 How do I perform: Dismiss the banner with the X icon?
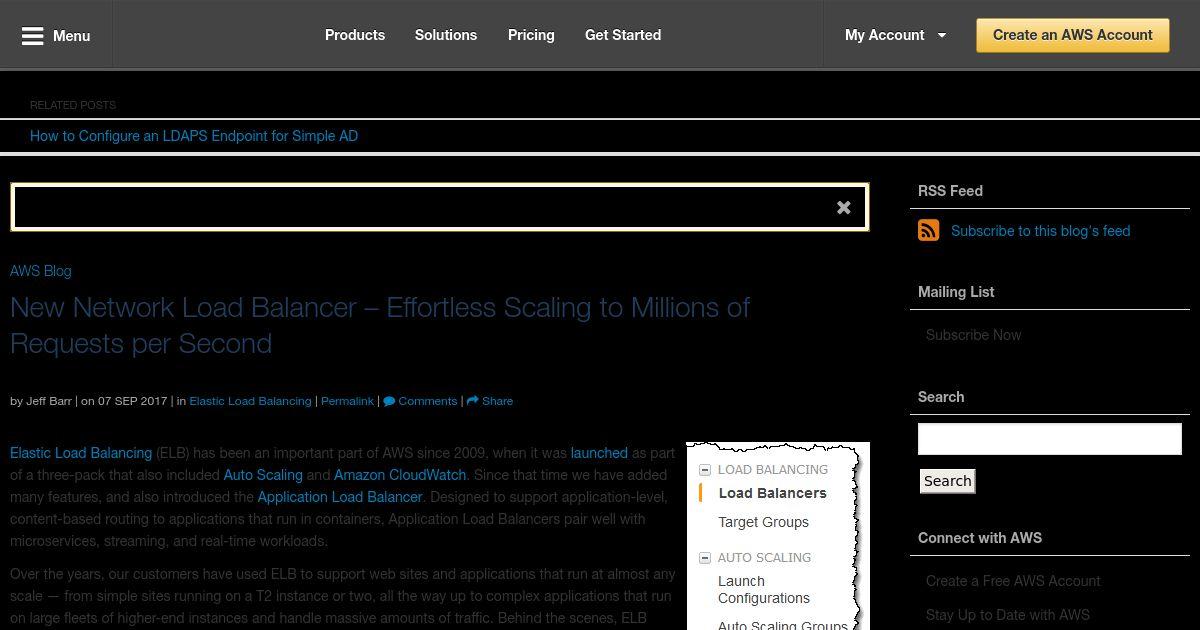pos(844,207)
